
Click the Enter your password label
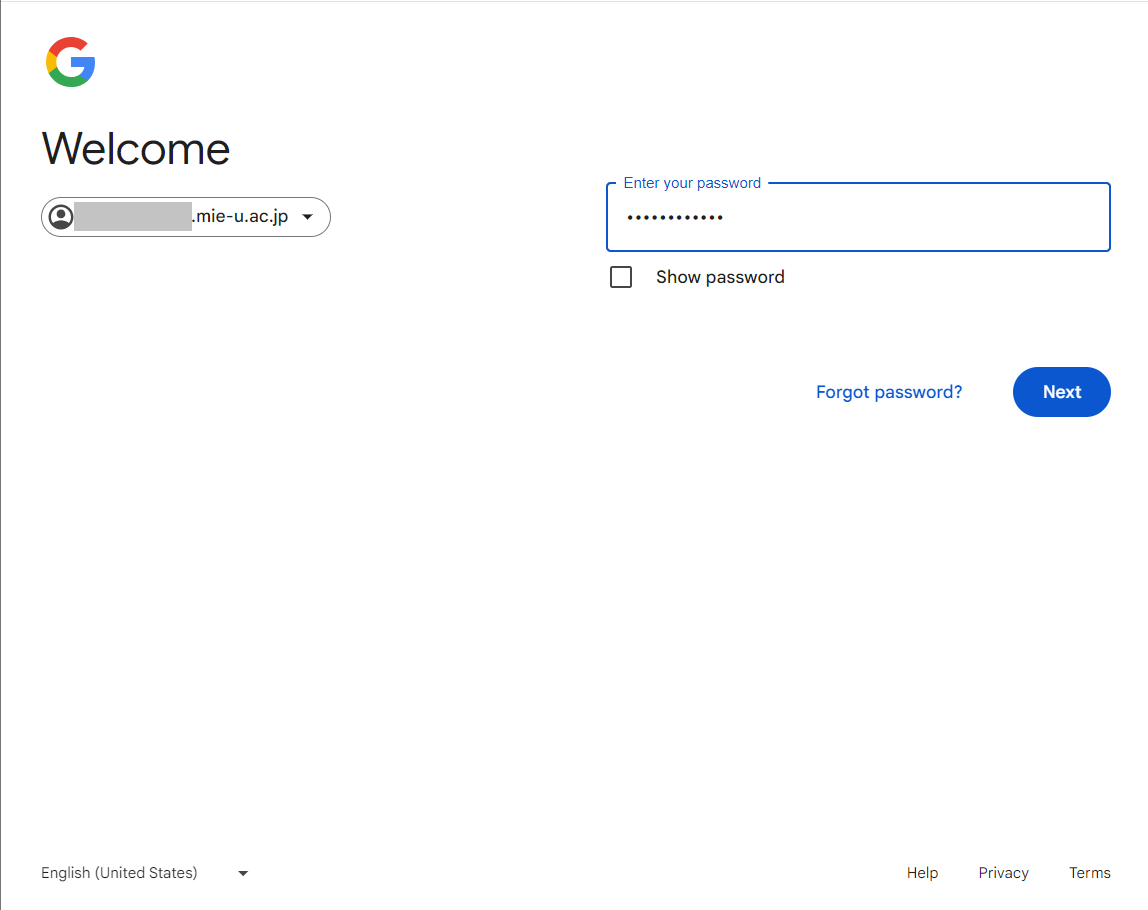tap(692, 183)
